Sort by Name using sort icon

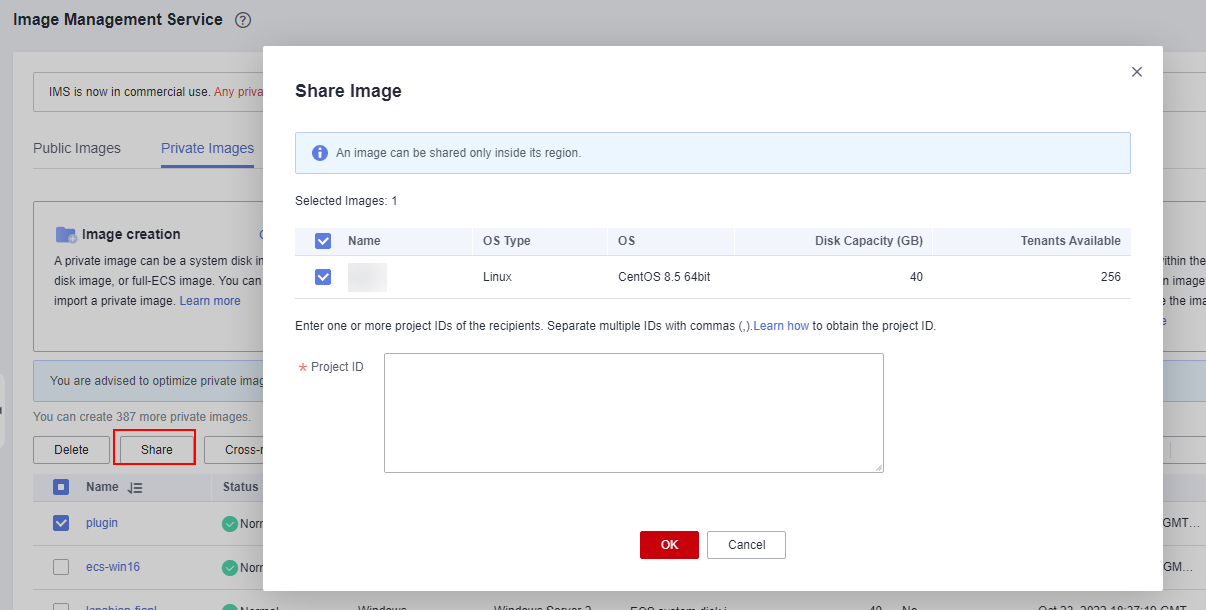136,488
